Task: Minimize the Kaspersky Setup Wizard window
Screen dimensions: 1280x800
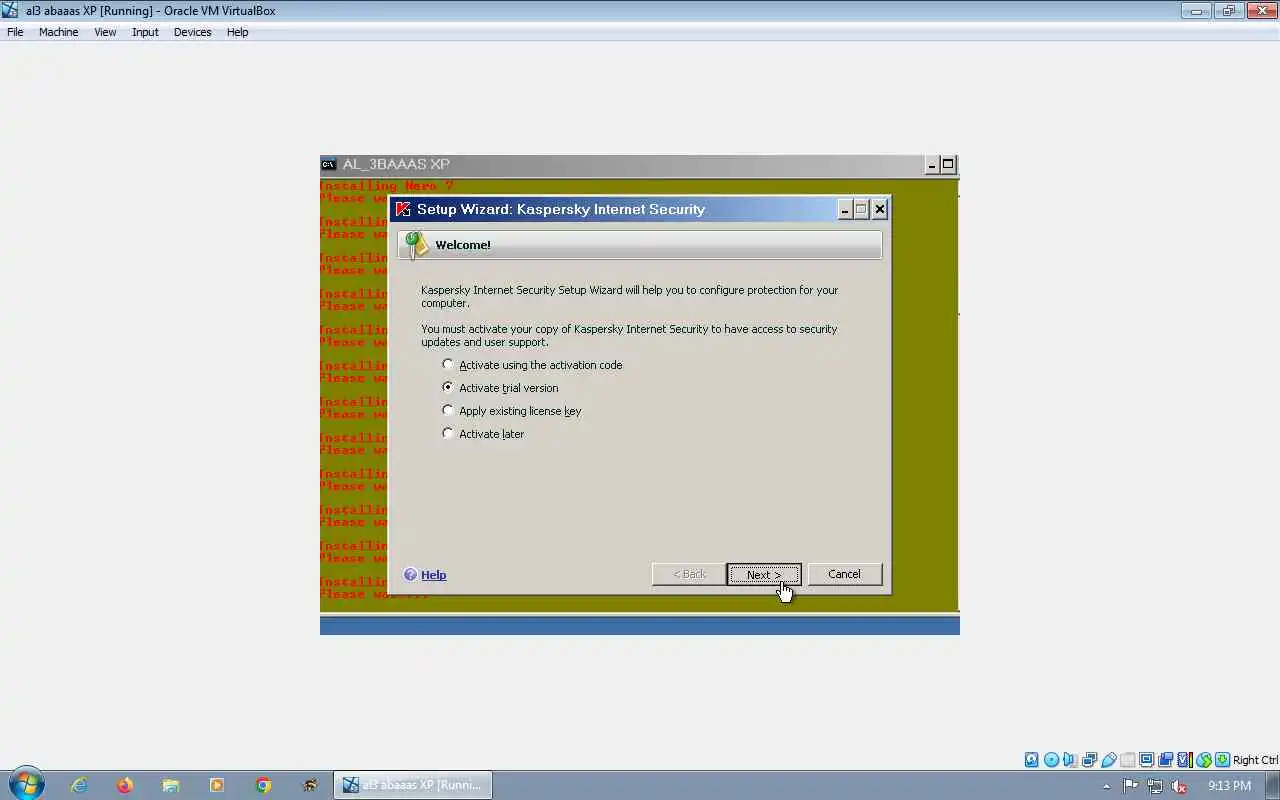Action: pyautogui.click(x=845, y=209)
